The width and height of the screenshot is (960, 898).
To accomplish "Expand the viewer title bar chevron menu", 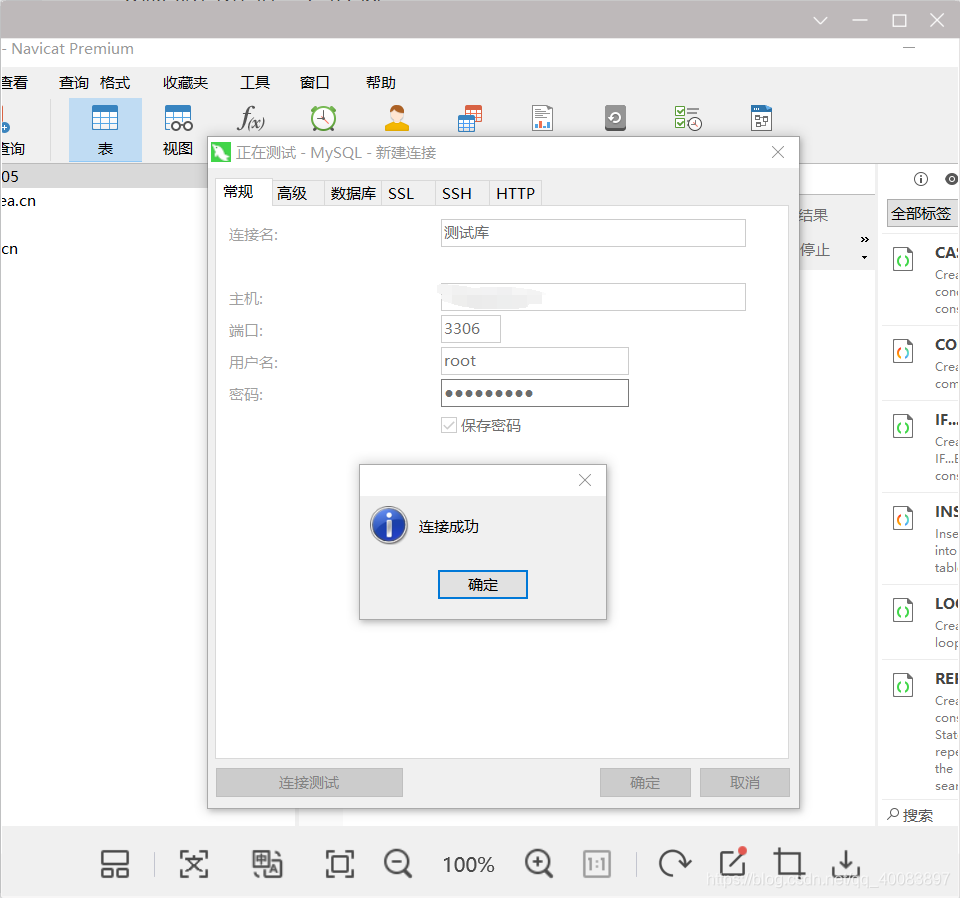I will coord(820,21).
